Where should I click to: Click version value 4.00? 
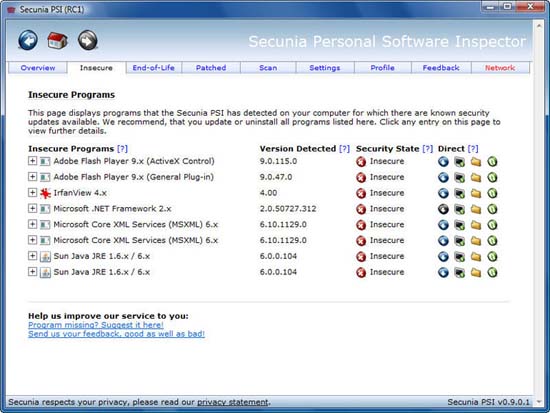coord(268,193)
